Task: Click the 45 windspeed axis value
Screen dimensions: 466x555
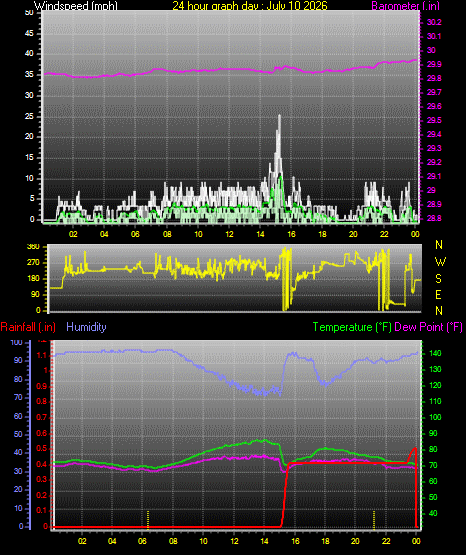Action: pyautogui.click(x=29, y=34)
